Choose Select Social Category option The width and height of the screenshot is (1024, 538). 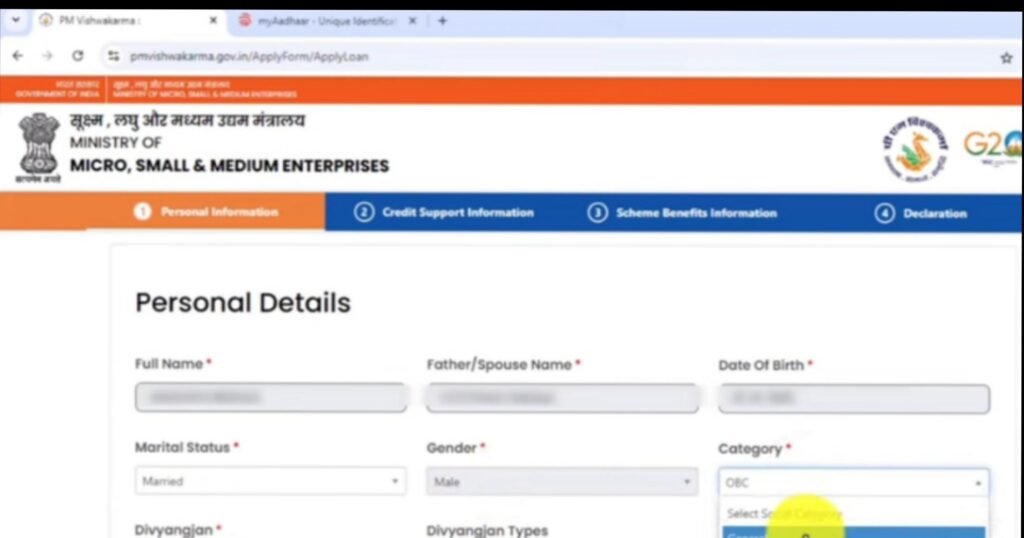[x=854, y=514]
